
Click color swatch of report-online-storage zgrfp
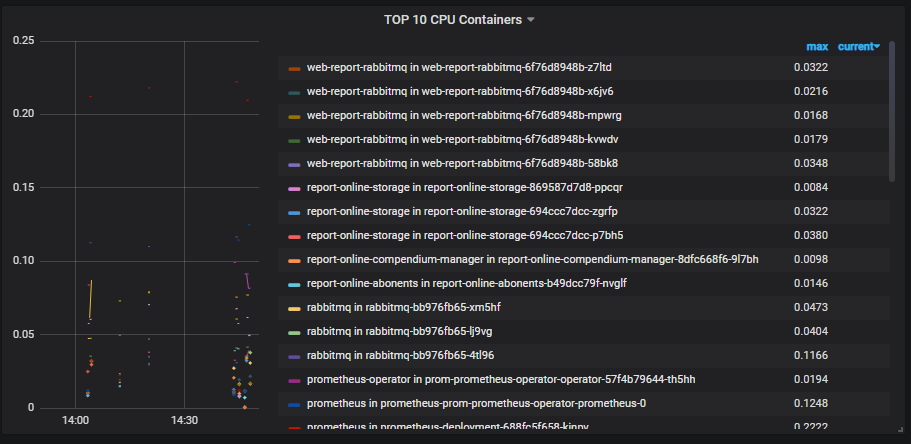pyautogui.click(x=294, y=213)
